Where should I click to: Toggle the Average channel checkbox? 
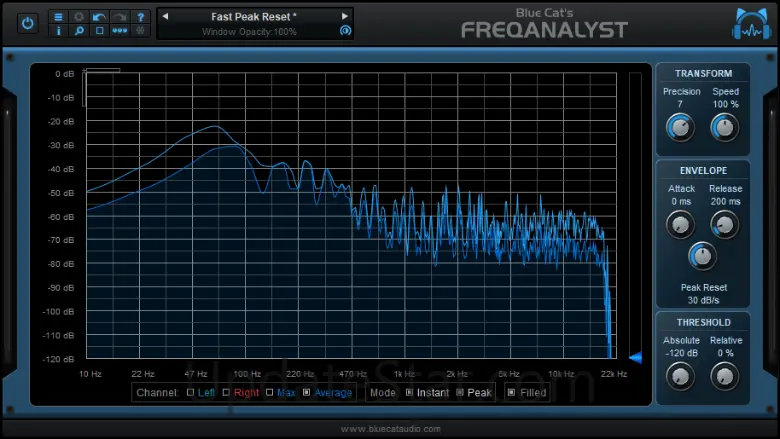point(306,392)
